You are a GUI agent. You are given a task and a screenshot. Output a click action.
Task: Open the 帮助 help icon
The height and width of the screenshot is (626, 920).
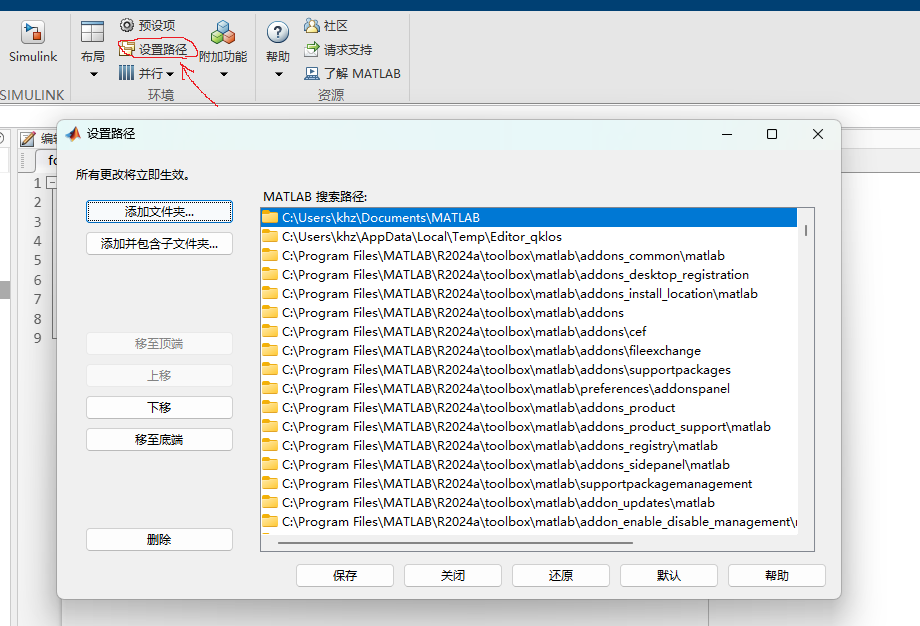278,32
